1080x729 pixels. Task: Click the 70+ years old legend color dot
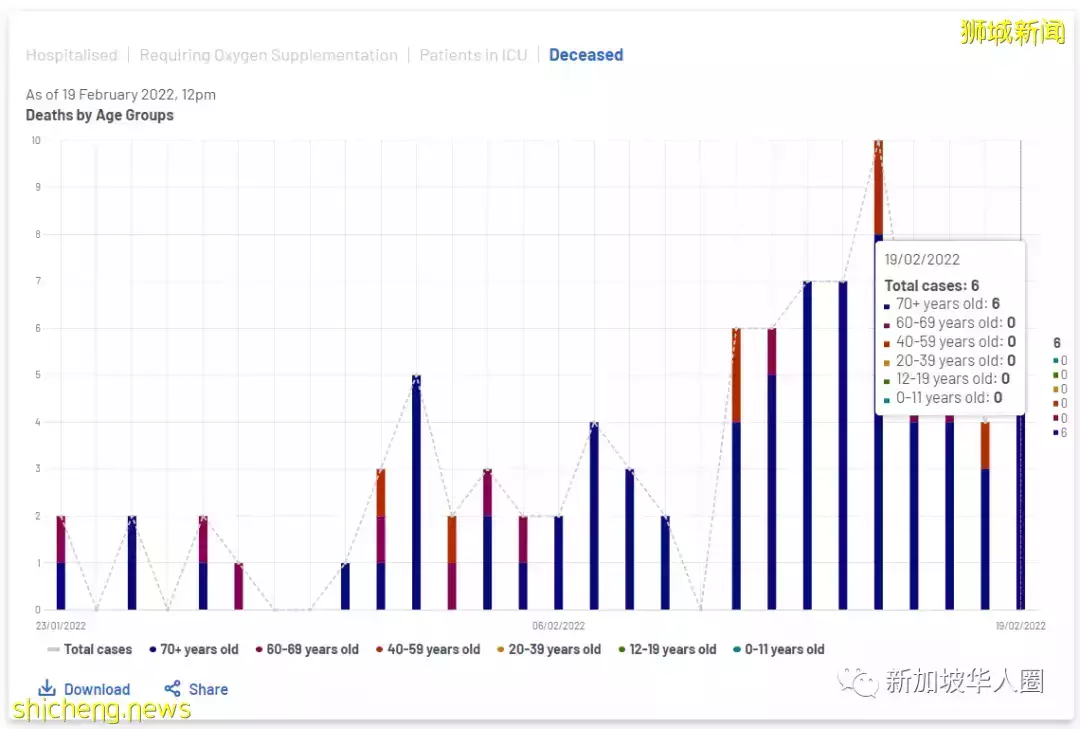[152, 650]
